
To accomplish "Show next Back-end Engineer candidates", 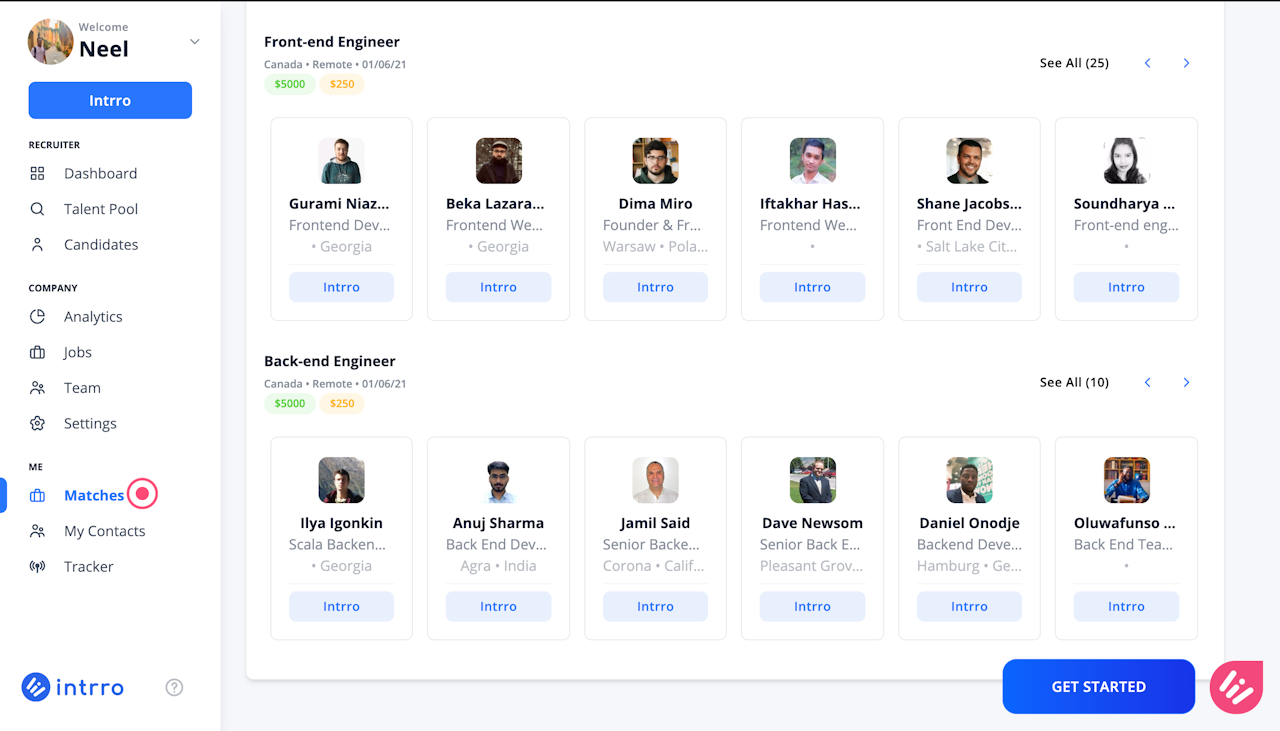I will (1186, 383).
